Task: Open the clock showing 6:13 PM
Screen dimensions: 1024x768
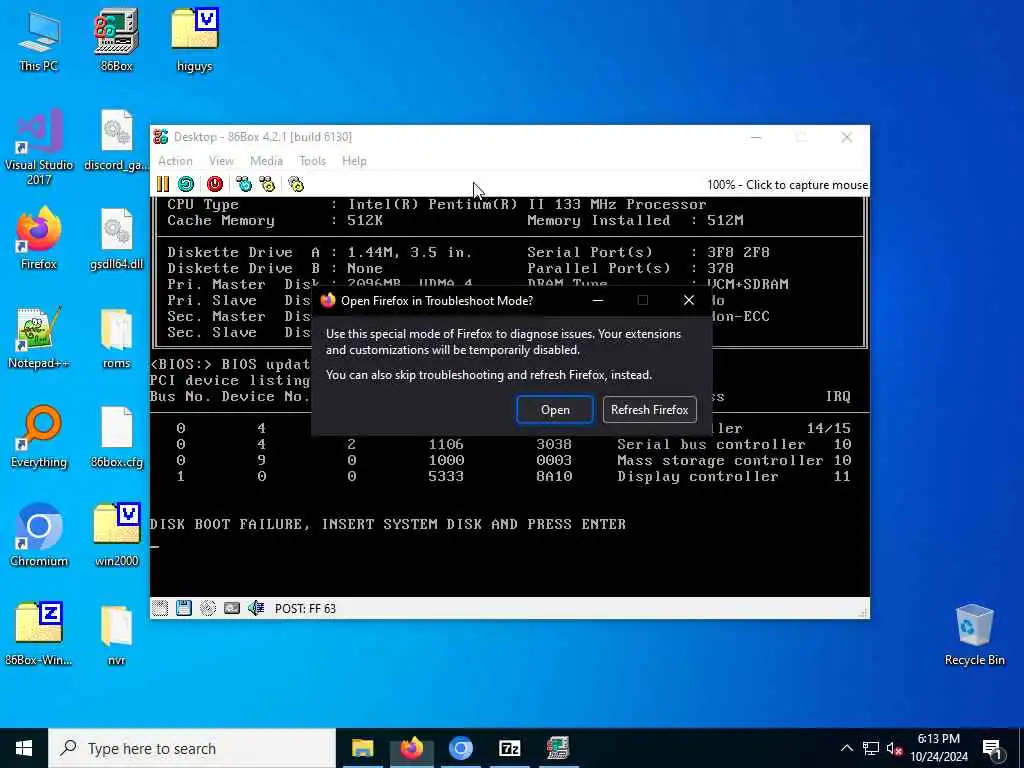Action: pyautogui.click(x=938, y=748)
